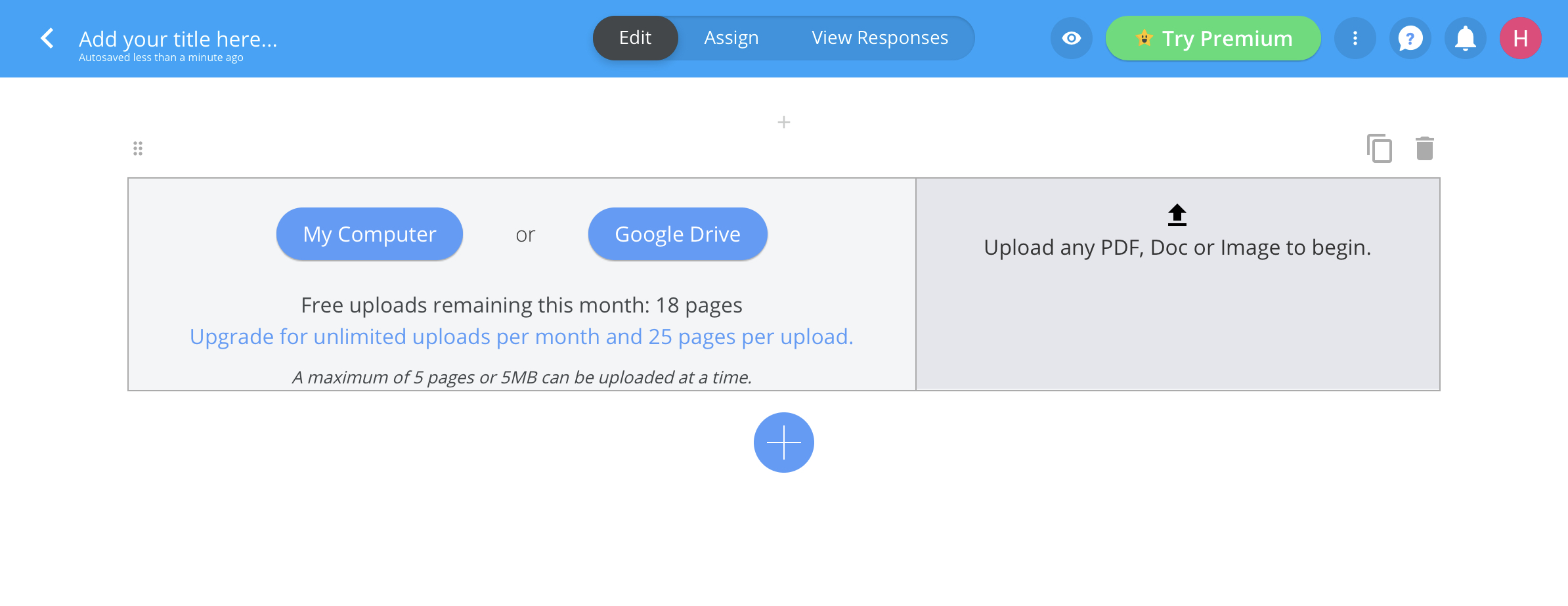
Task: Click the Try Premium button
Action: 1212,38
